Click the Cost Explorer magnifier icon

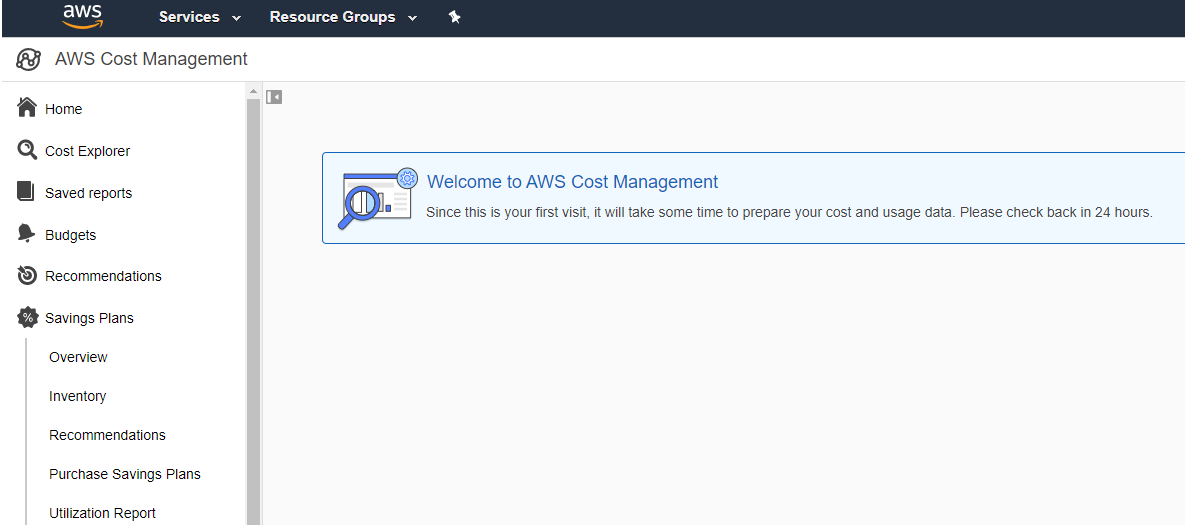pos(27,150)
